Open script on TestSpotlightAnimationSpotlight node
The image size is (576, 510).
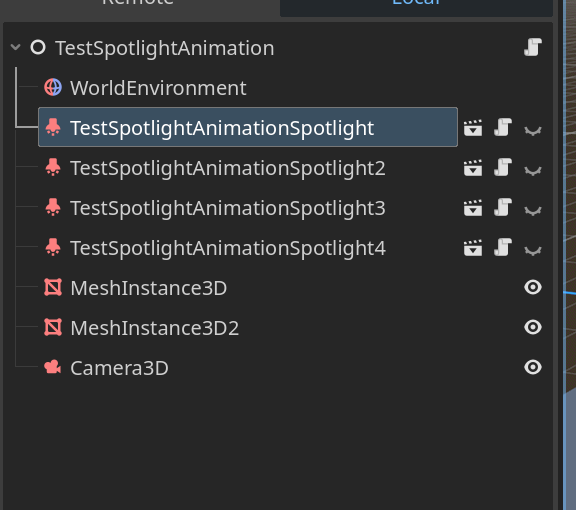point(503,128)
